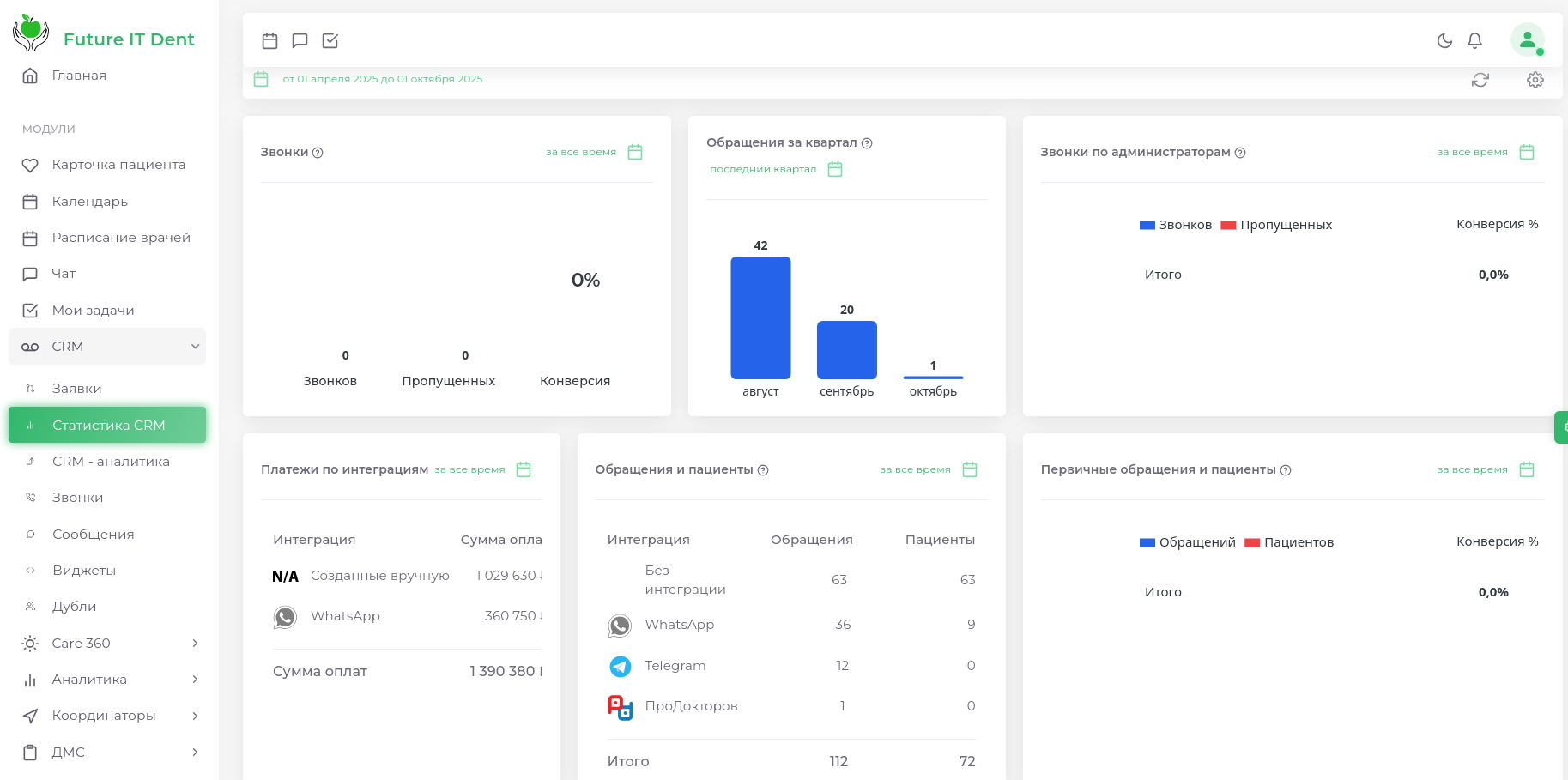1568x780 pixels.
Task: Toggle Звонков series in administrators legend
Action: tap(1175, 225)
